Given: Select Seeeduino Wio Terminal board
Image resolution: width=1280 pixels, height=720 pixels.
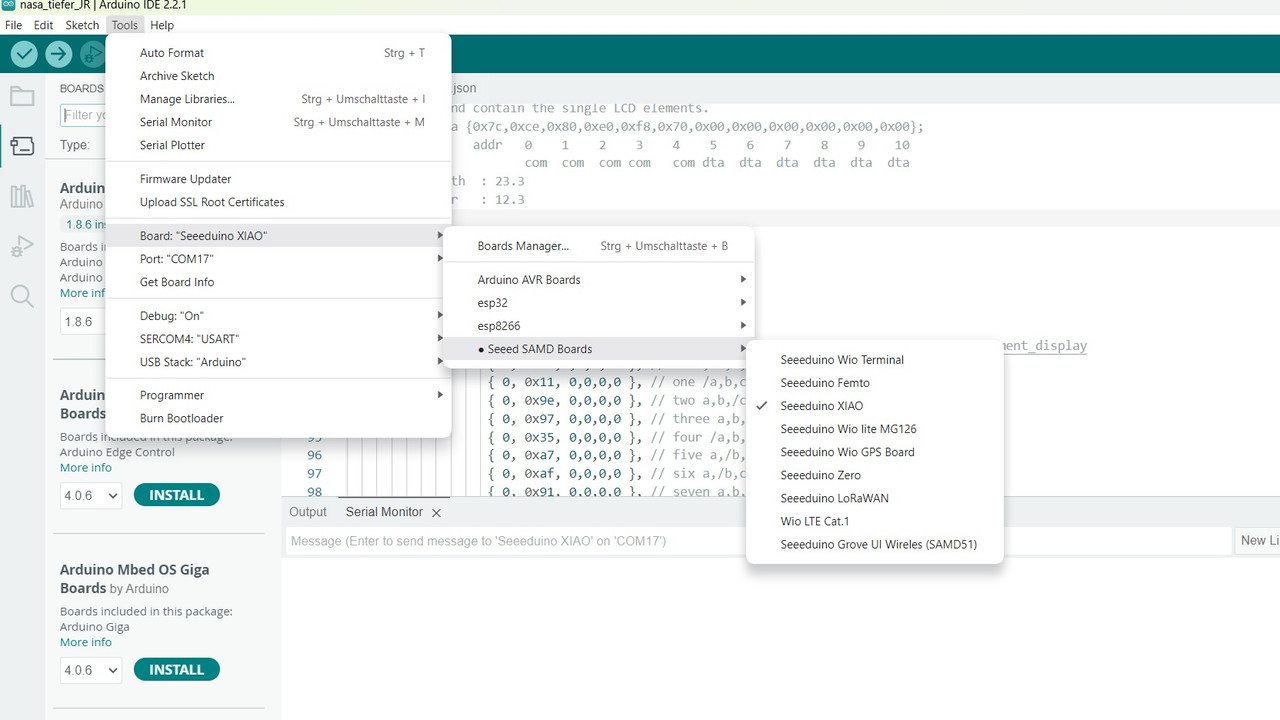Looking at the screenshot, I should point(875,360).
